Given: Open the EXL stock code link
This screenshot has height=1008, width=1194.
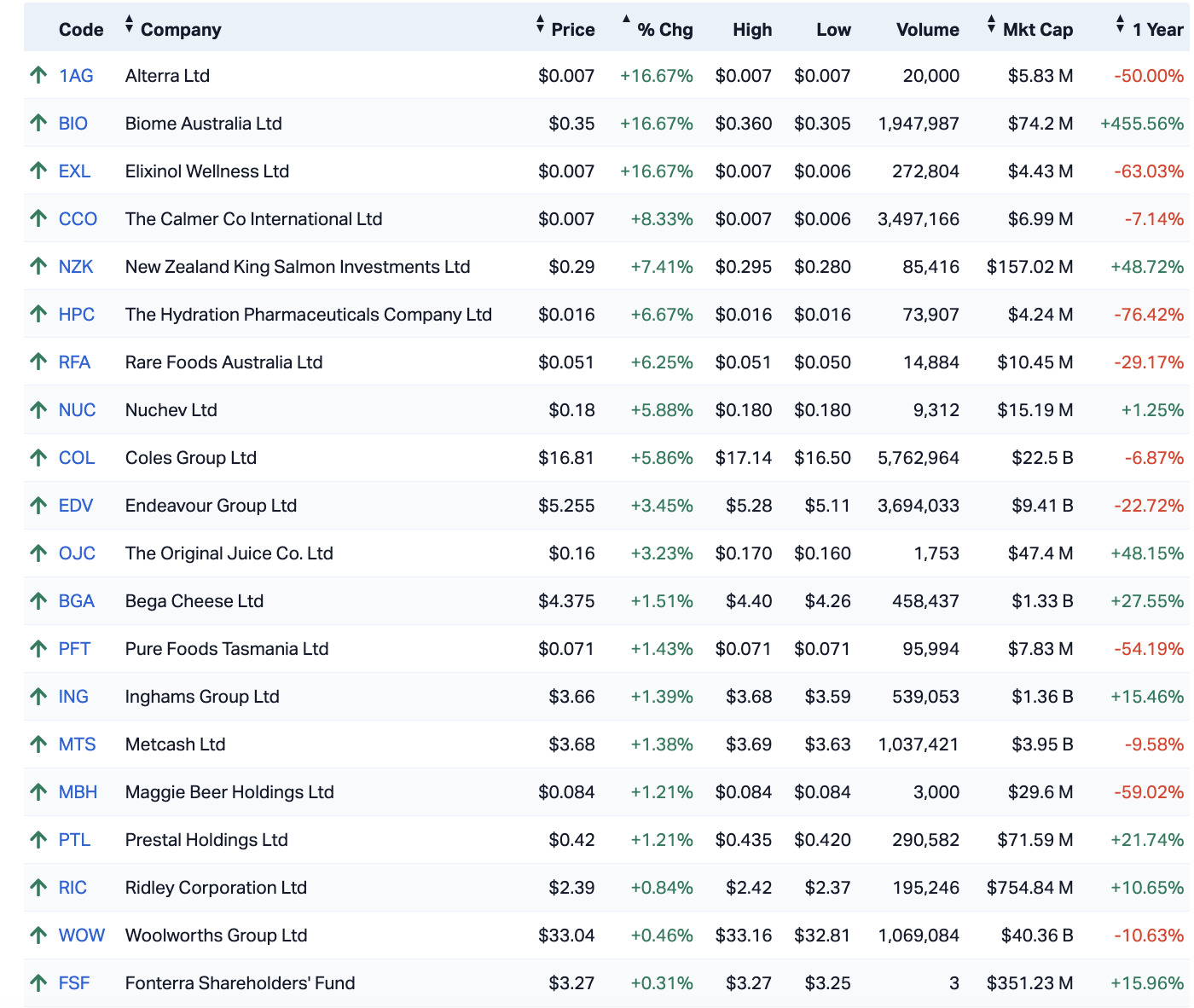Looking at the screenshot, I should [74, 171].
